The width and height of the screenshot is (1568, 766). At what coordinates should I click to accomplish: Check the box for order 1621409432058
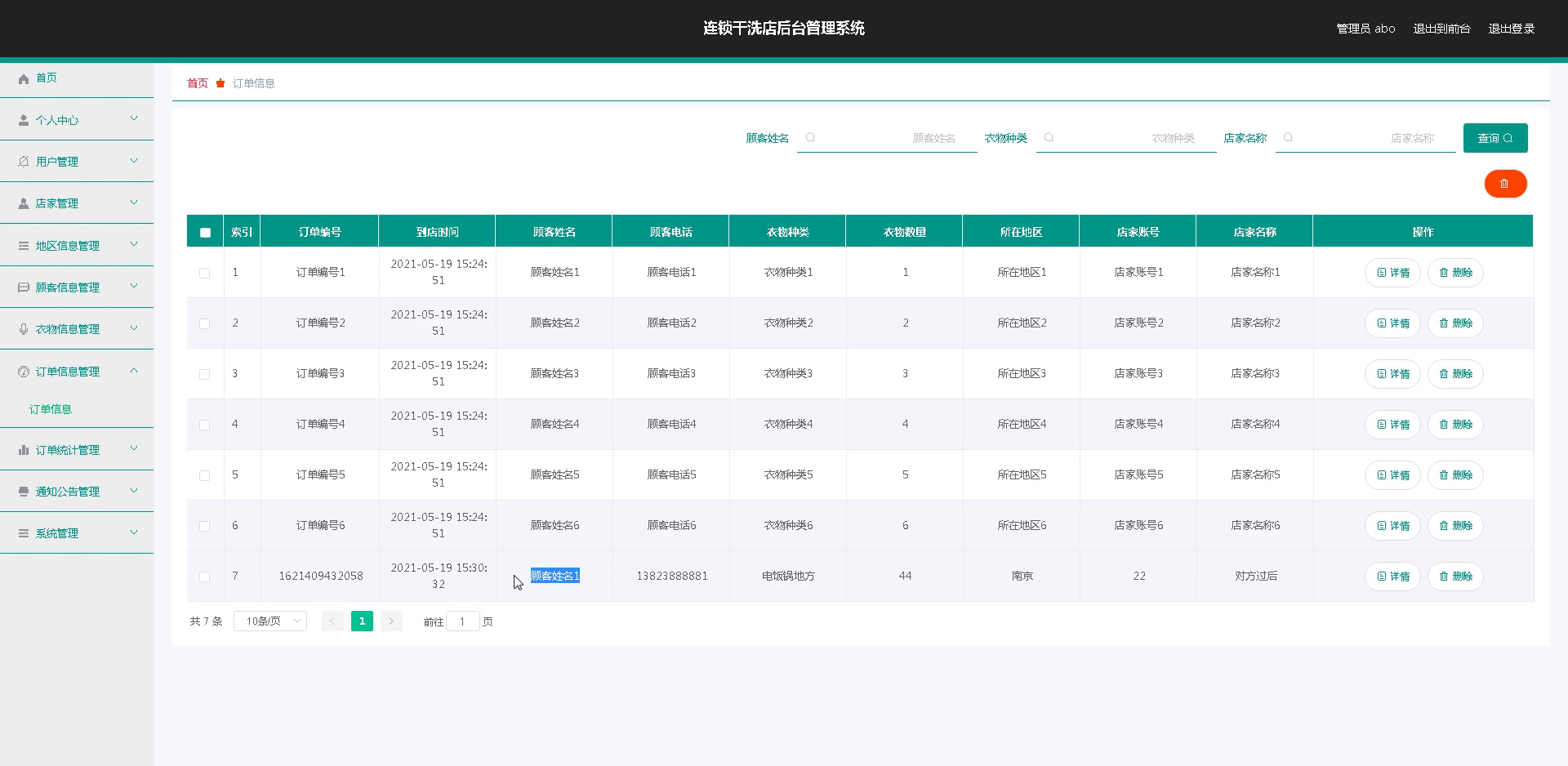pyautogui.click(x=205, y=577)
